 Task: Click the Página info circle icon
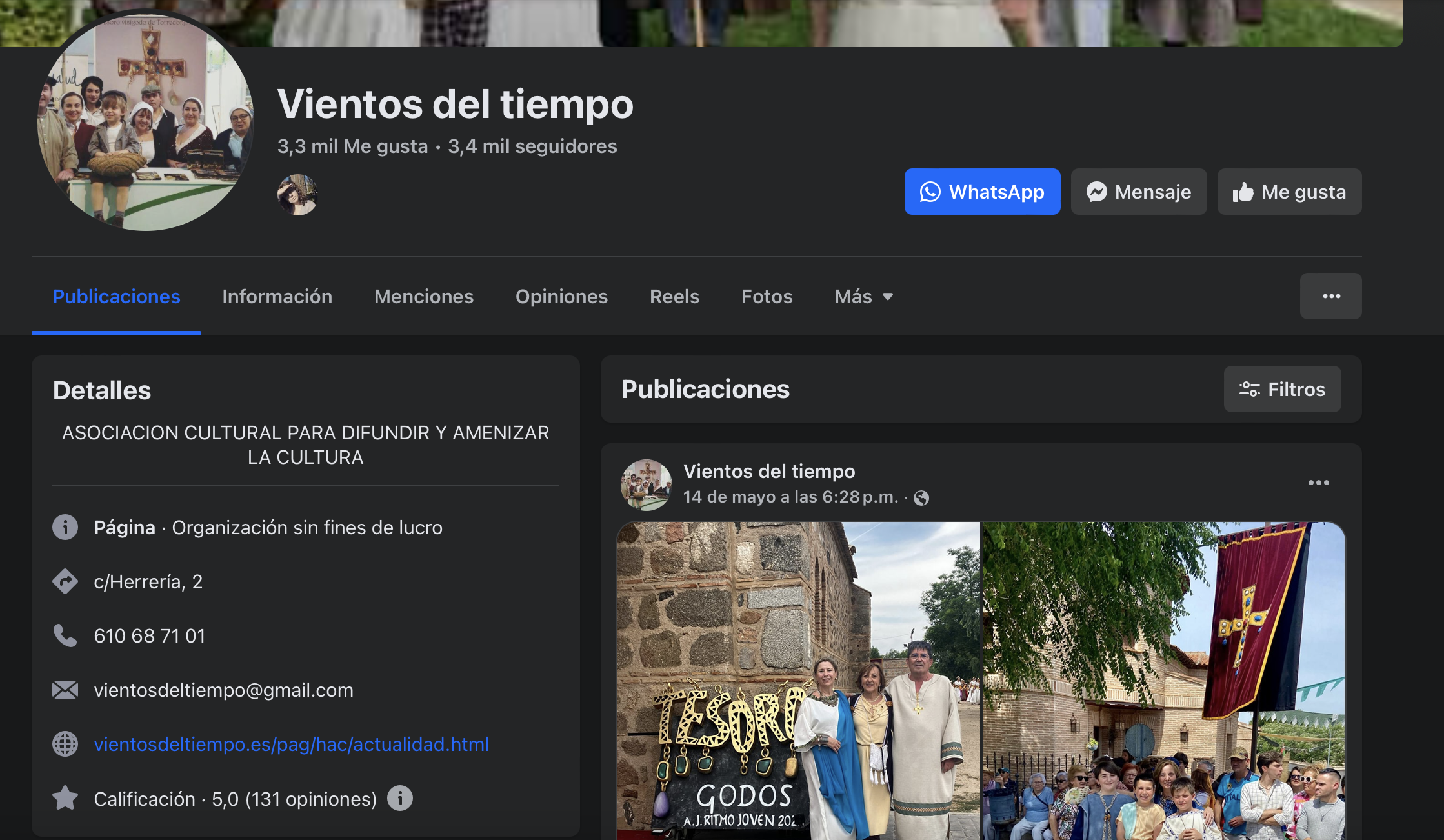65,527
